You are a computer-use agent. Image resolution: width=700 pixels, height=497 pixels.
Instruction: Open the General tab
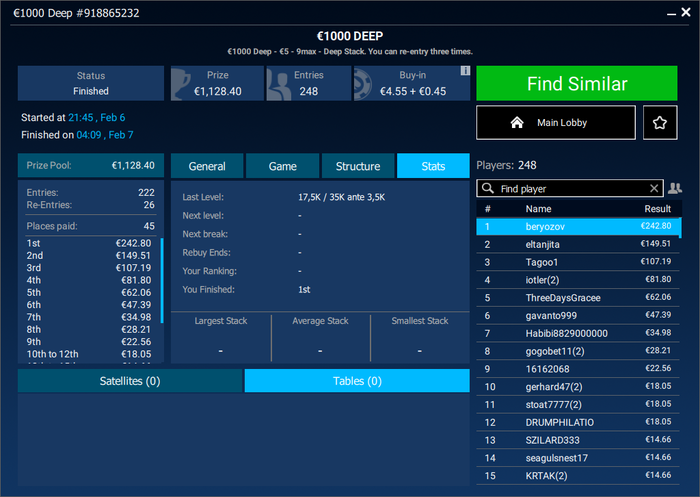(207, 166)
